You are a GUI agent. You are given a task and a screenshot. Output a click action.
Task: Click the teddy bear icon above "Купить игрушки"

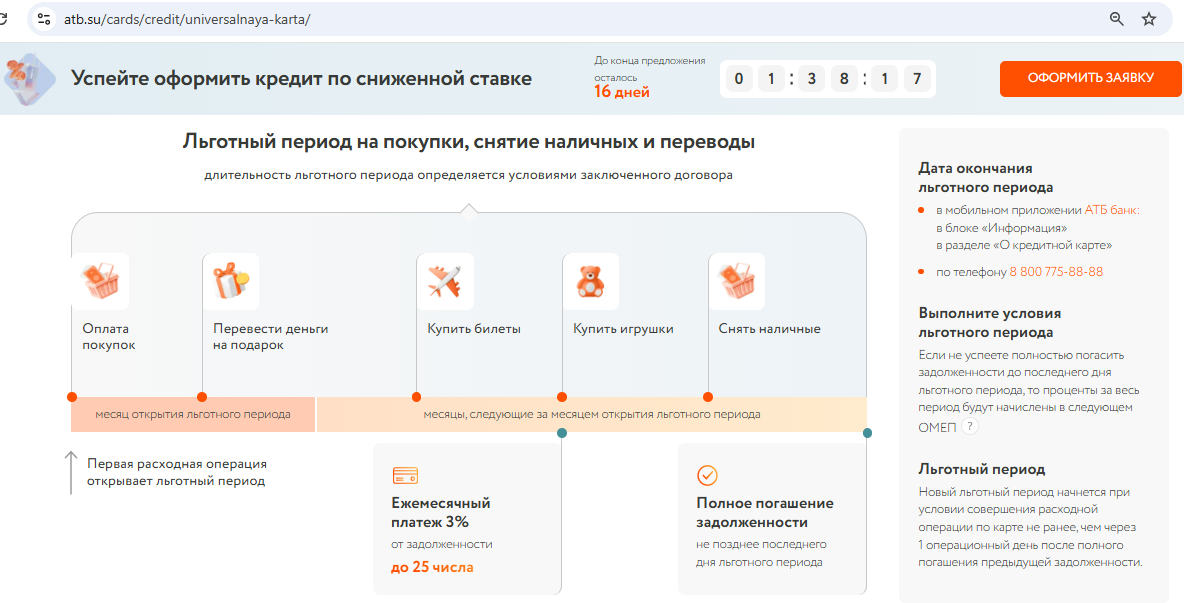coord(590,281)
